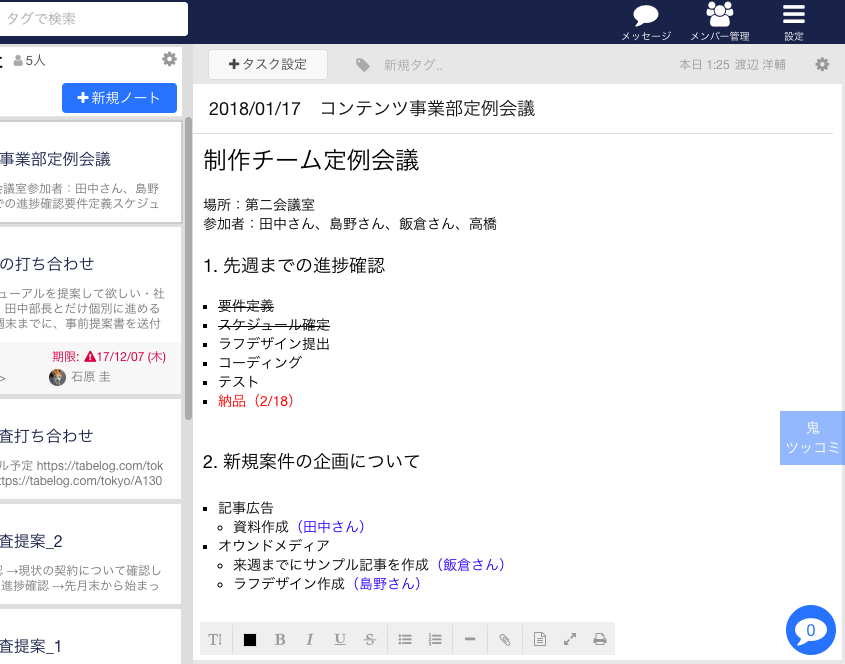Insert a bulleted list
Screen dimensions: 845x664
tap(405, 640)
